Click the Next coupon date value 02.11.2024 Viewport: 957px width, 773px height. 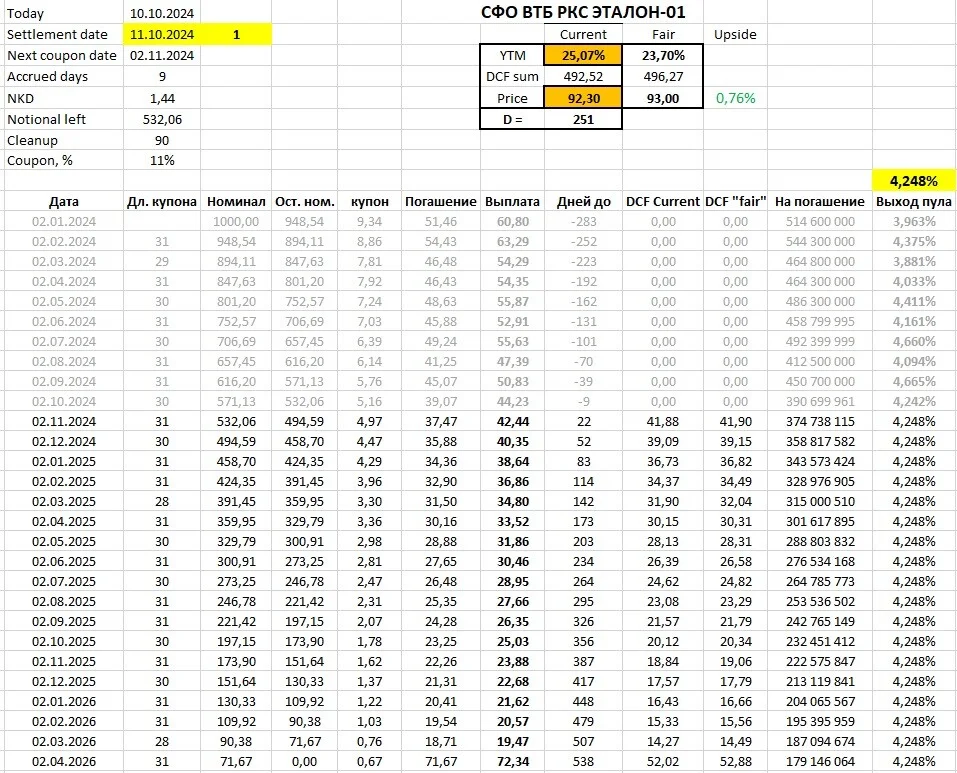(x=162, y=56)
